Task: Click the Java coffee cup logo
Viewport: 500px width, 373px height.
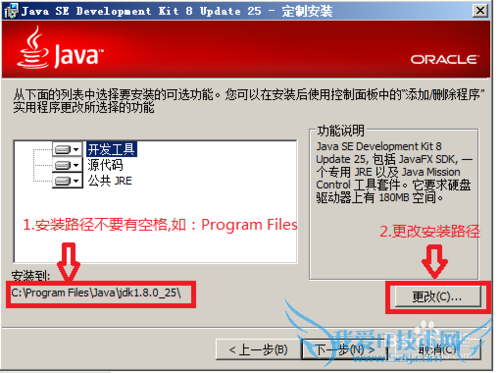Action: 32,48
